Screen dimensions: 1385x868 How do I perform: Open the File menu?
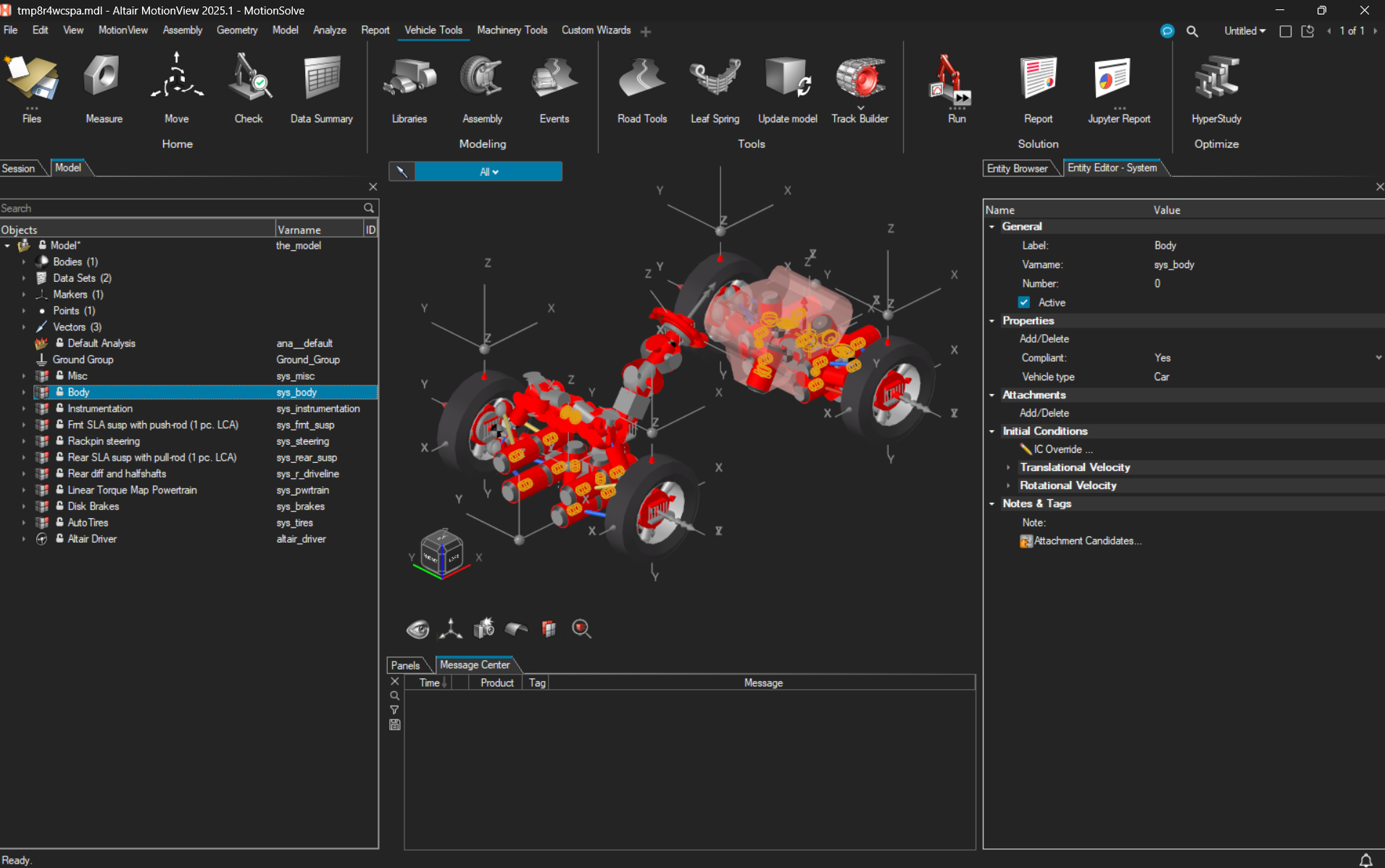tap(11, 30)
